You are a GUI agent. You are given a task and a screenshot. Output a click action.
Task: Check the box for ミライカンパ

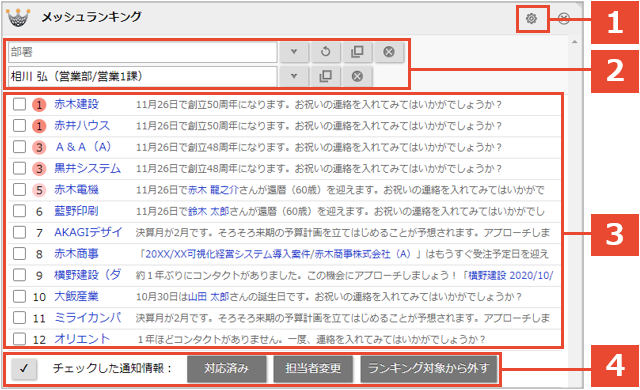pos(19,317)
